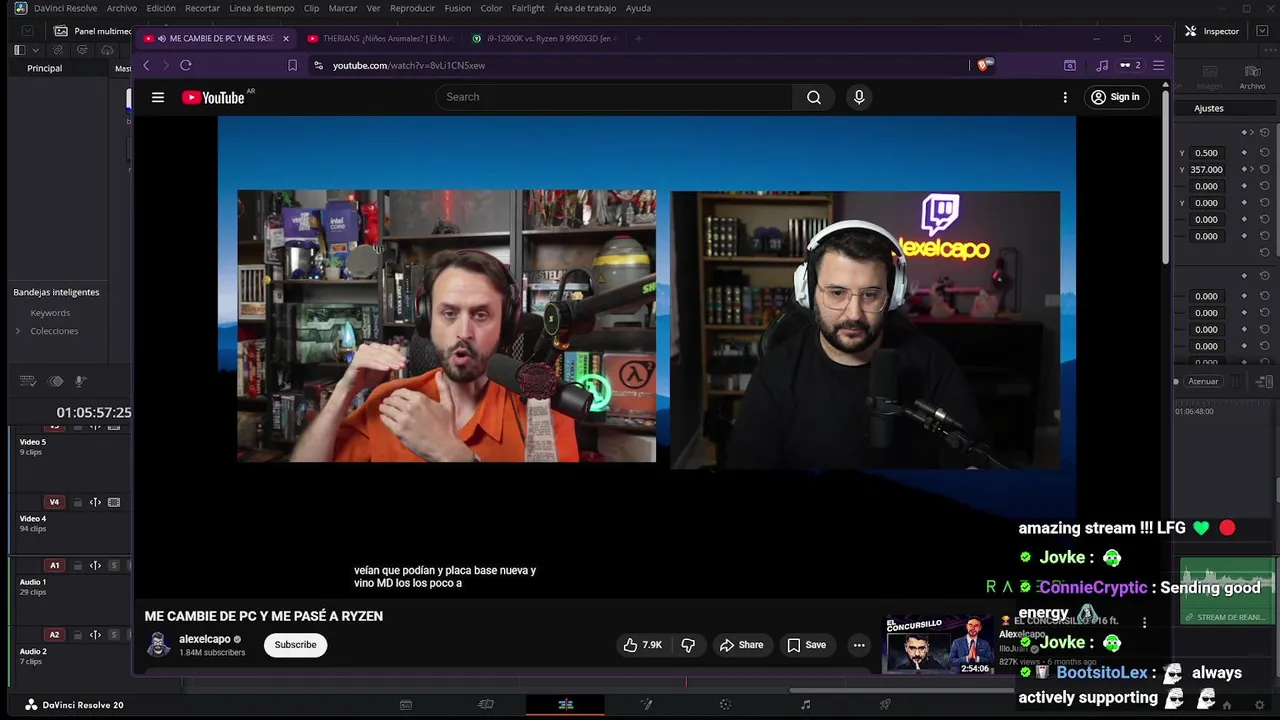Lock the Video 4 track
1280x720 pixels.
click(x=77, y=502)
